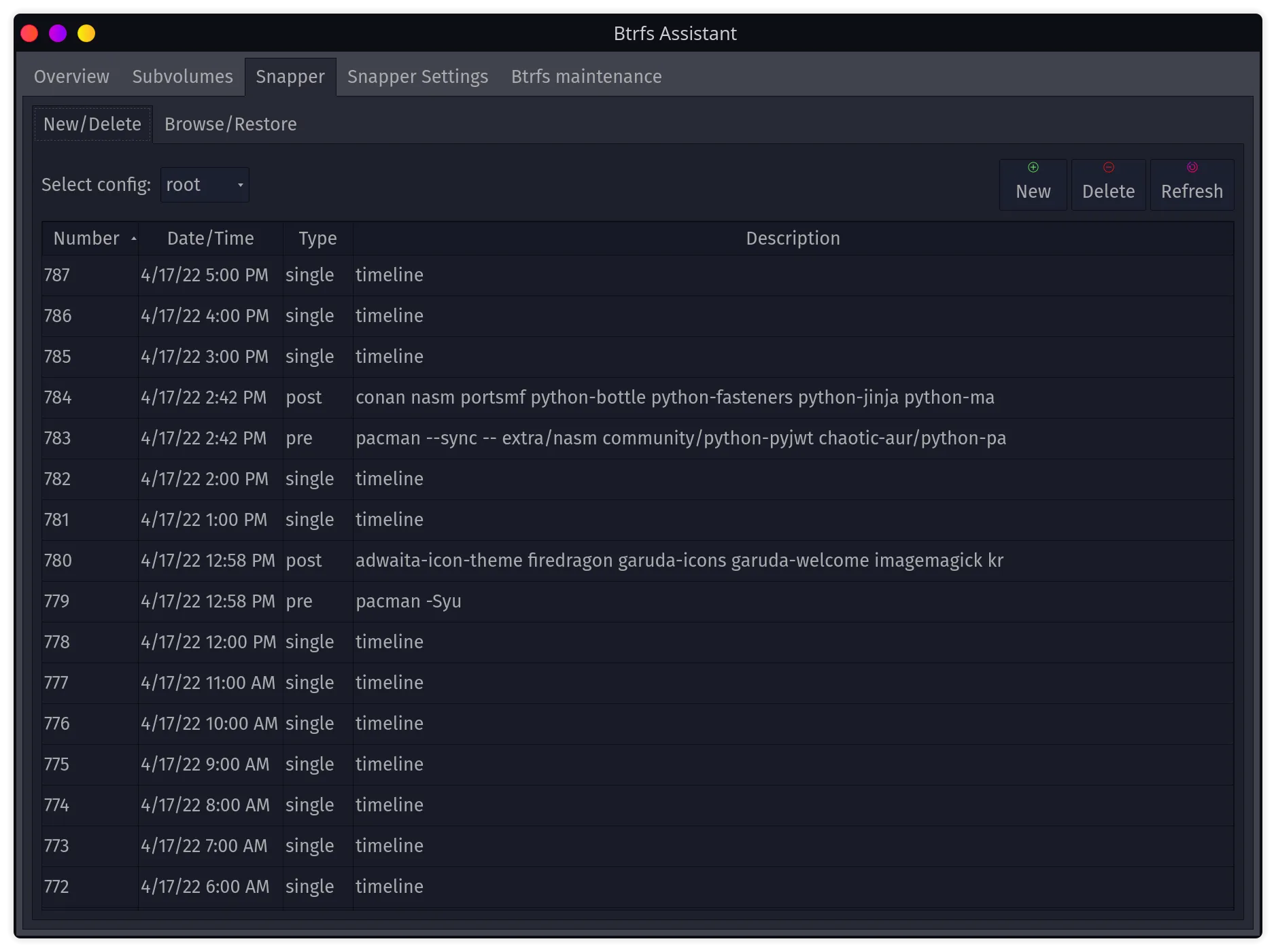
Task: Sort by the Date/Time column header
Action: [211, 239]
